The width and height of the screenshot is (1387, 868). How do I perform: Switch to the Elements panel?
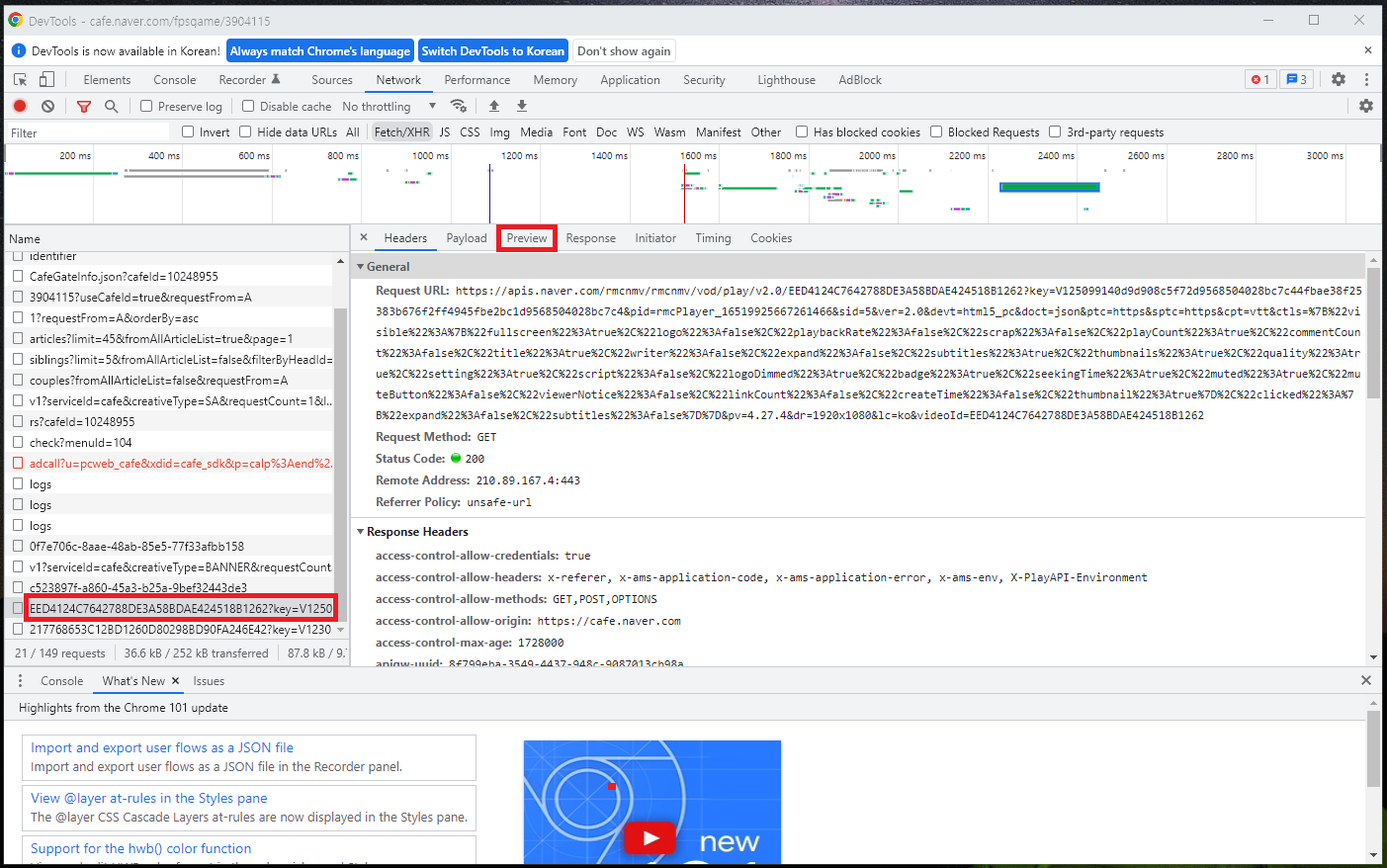click(107, 80)
